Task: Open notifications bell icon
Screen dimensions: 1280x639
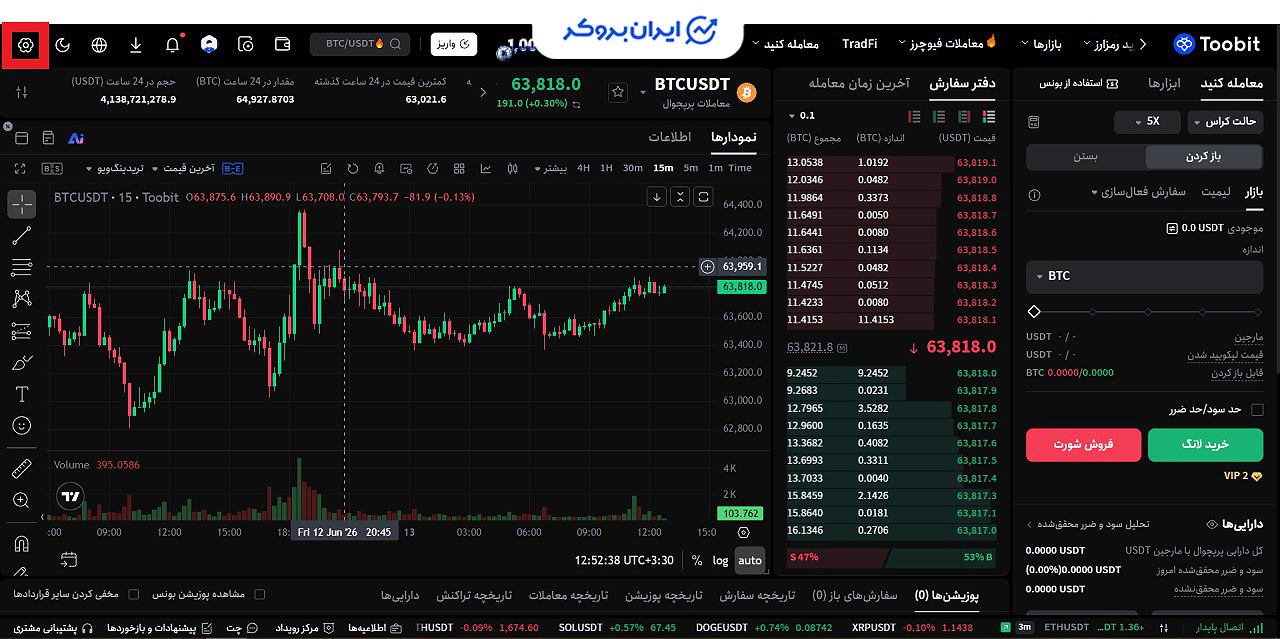Action: point(172,45)
